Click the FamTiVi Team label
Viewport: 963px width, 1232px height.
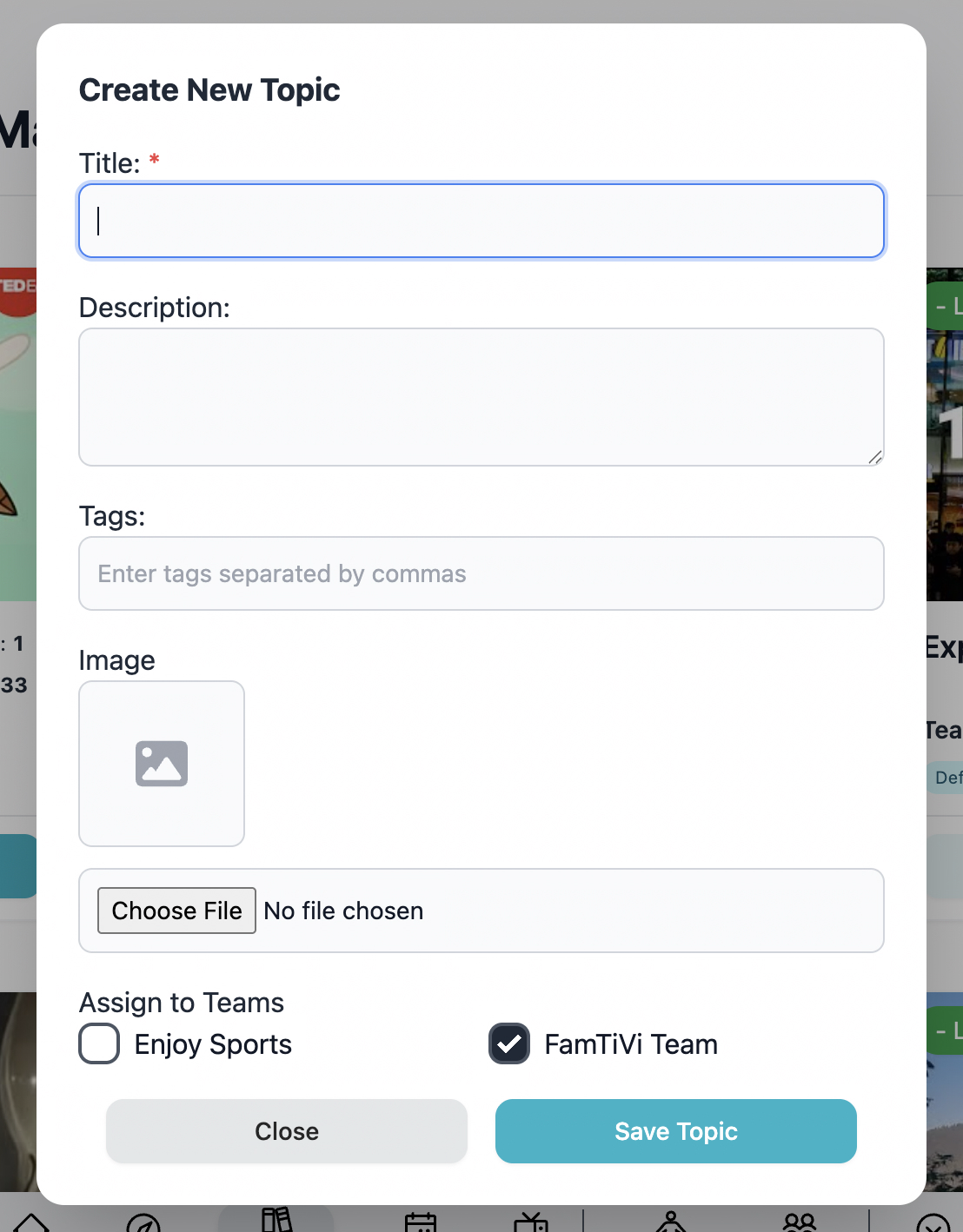[x=631, y=1044]
